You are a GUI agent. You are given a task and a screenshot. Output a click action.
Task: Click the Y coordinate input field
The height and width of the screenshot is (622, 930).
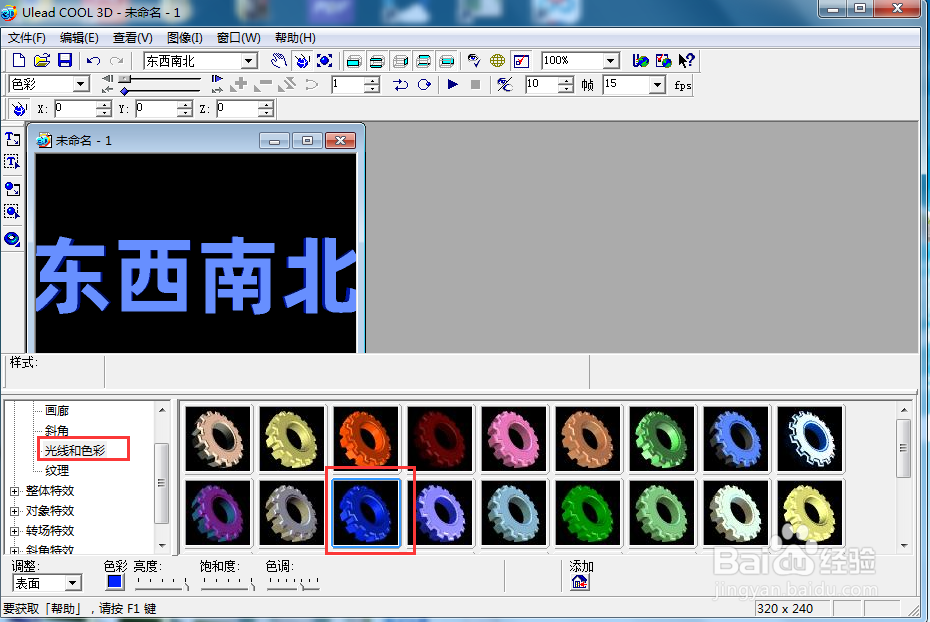158,109
